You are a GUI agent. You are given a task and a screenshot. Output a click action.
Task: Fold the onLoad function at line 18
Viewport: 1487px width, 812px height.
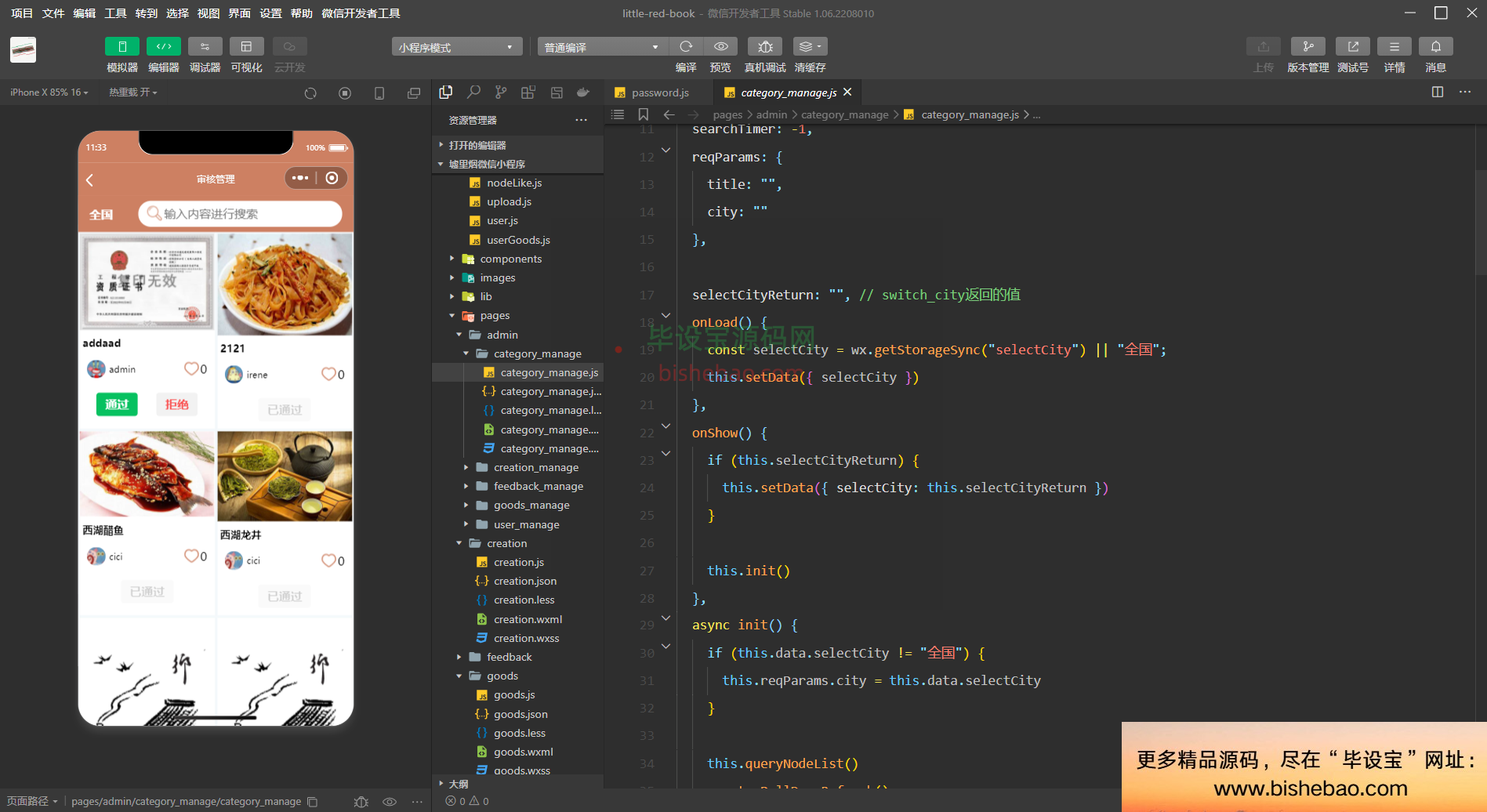coord(666,315)
